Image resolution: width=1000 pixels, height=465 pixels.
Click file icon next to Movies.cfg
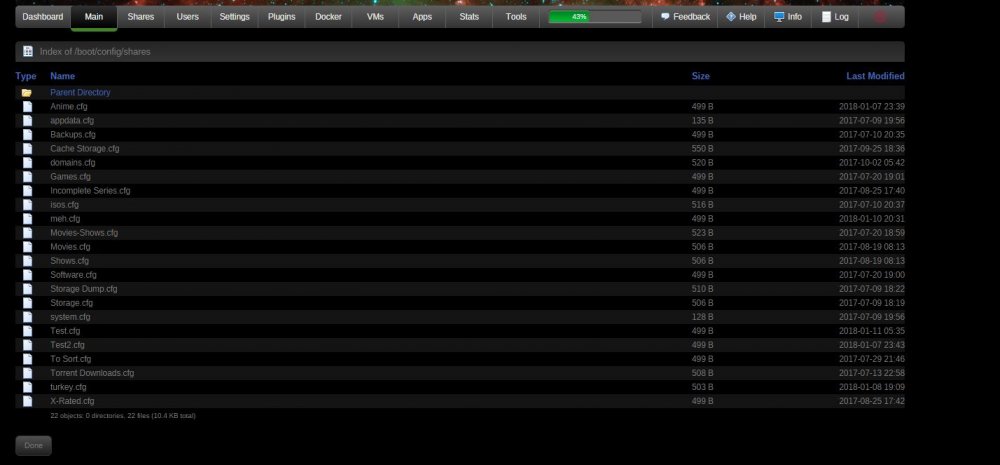point(27,247)
